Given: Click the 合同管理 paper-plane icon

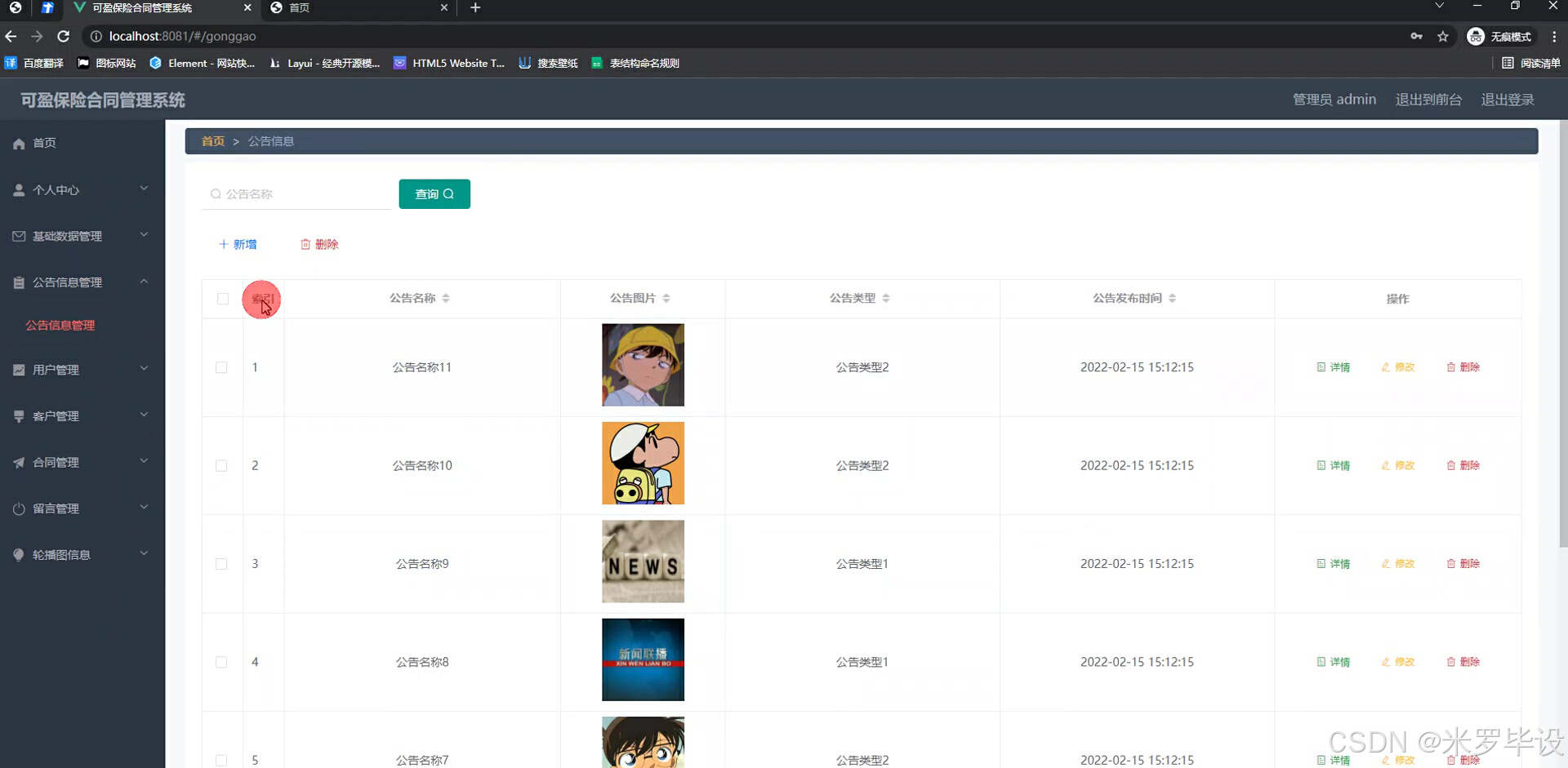Looking at the screenshot, I should [19, 463].
